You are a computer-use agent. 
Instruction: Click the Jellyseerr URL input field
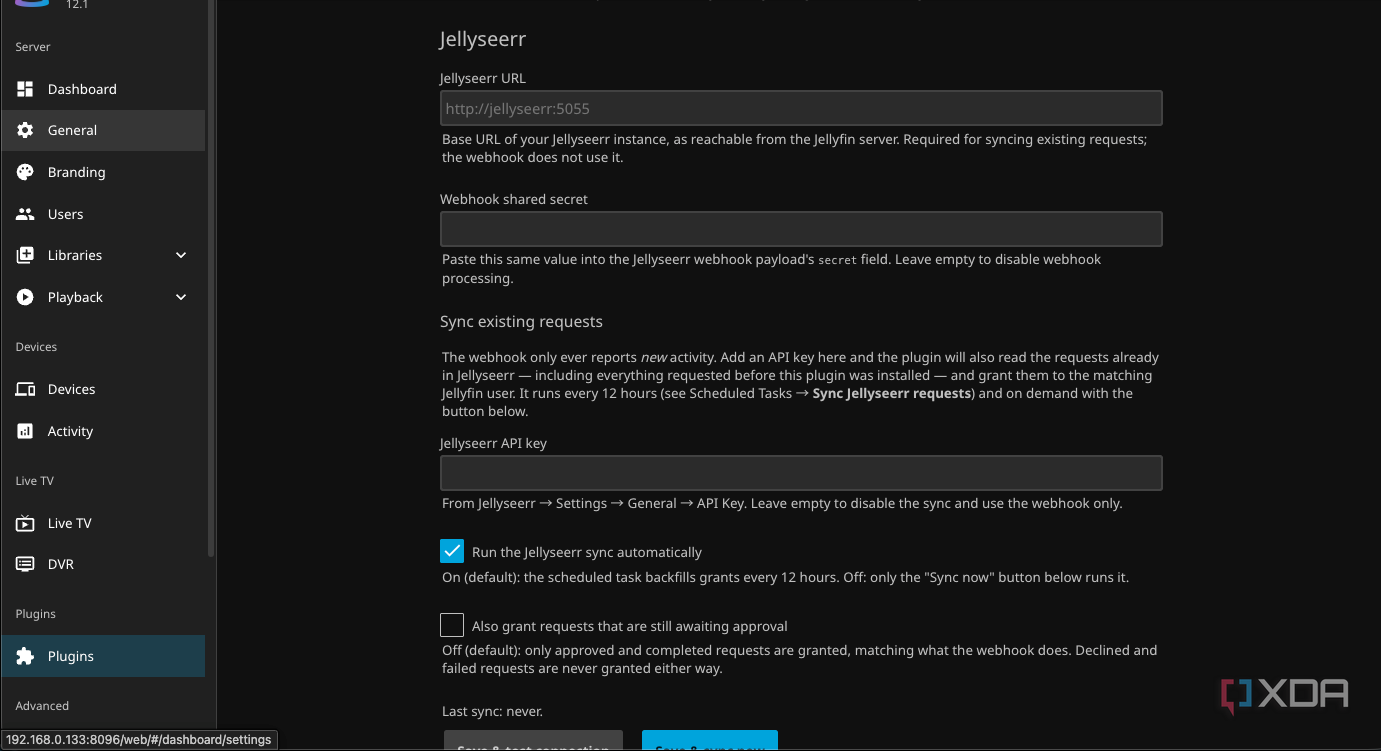click(801, 108)
